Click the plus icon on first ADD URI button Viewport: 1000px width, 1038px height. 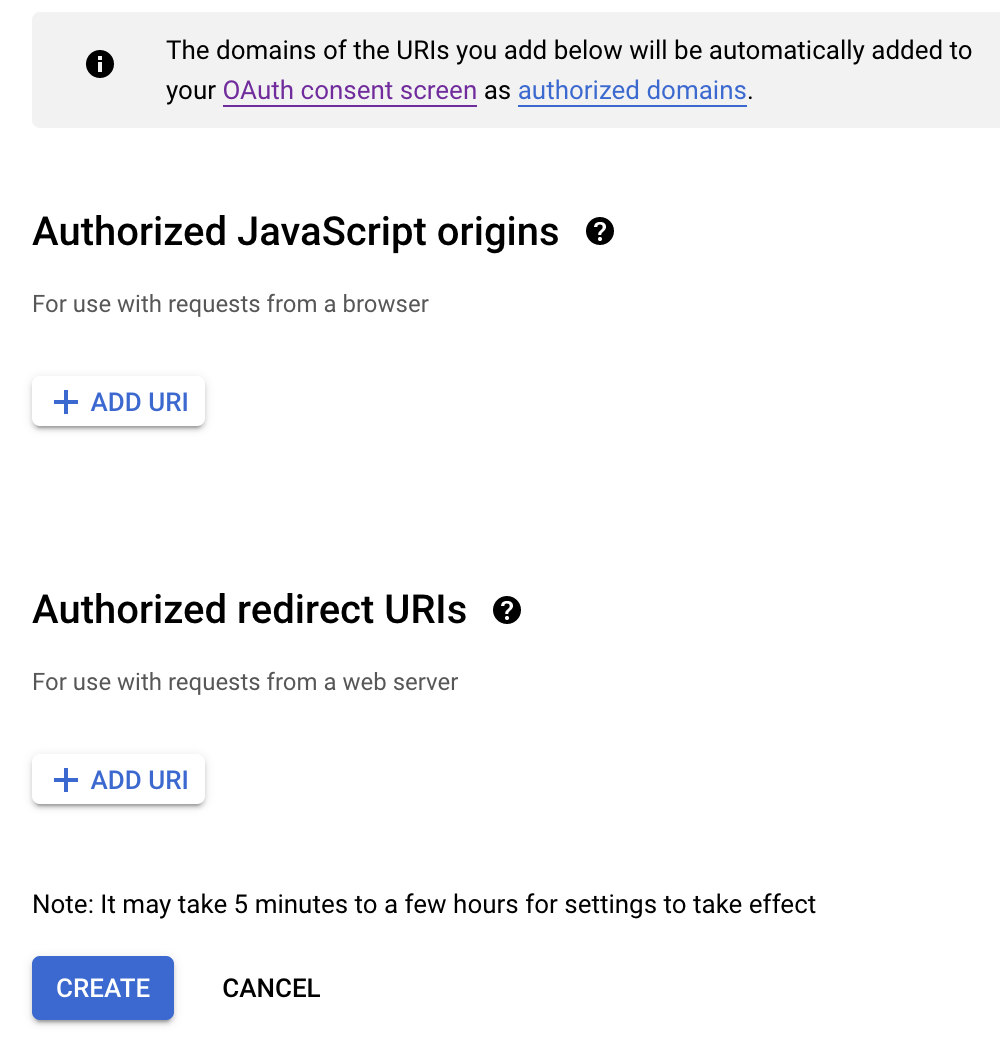65,401
